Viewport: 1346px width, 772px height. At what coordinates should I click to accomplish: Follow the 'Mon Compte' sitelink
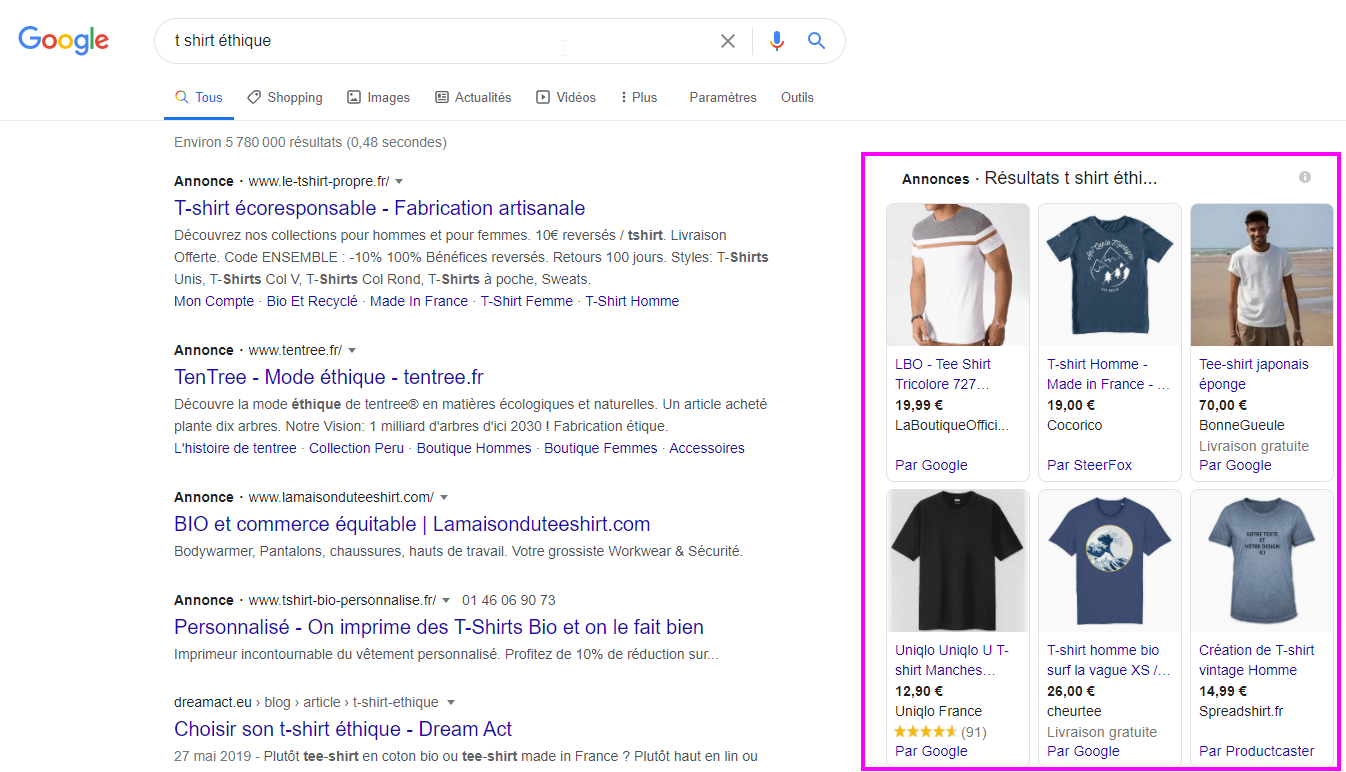coord(214,301)
